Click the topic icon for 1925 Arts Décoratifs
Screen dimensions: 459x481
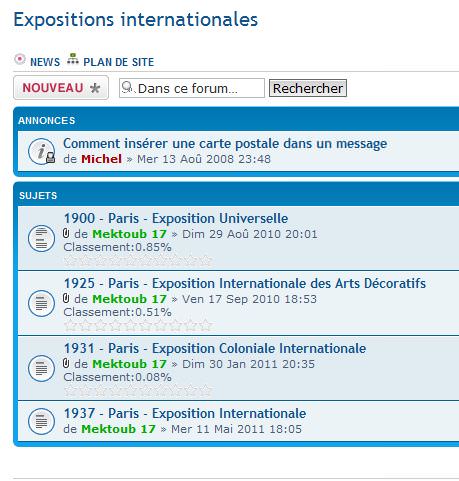click(x=41, y=303)
